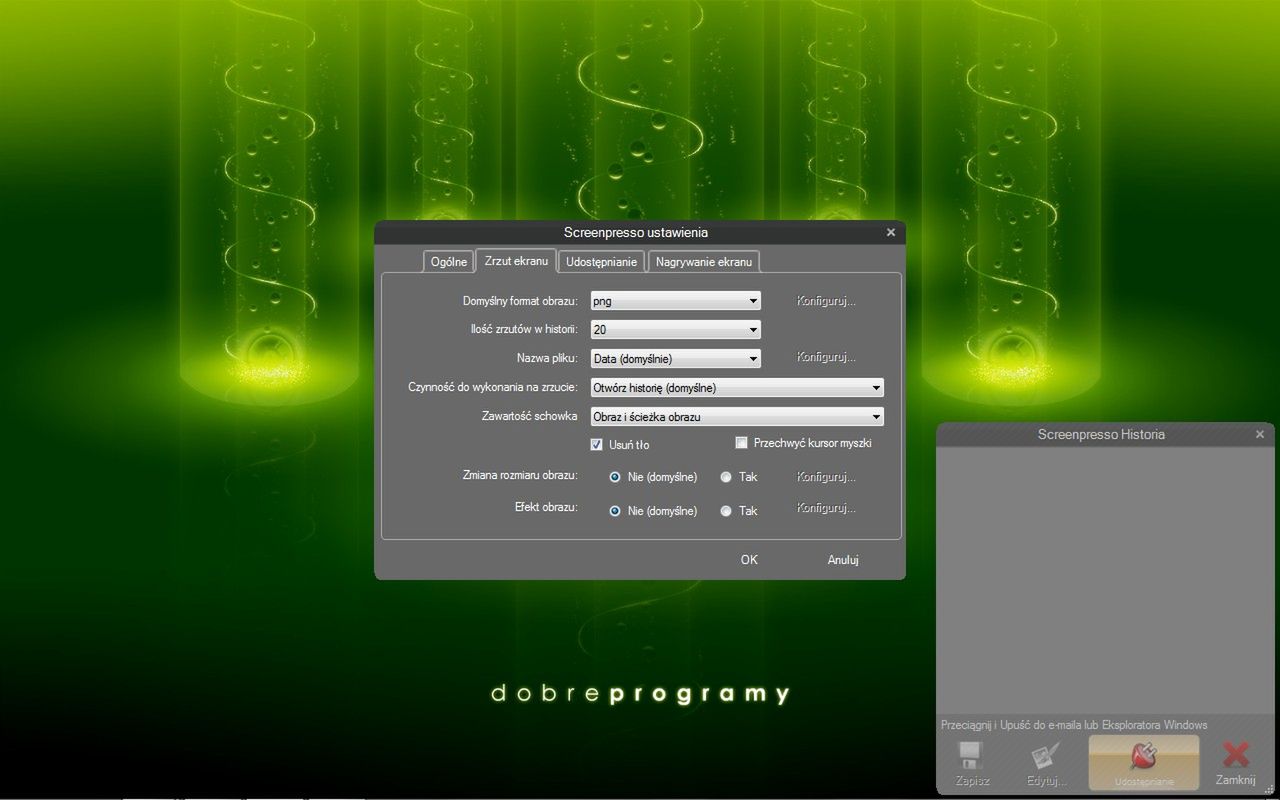Click Konfiguruj for Zmiana rozmiaru obrazu
The image size is (1280, 800).
click(x=826, y=477)
